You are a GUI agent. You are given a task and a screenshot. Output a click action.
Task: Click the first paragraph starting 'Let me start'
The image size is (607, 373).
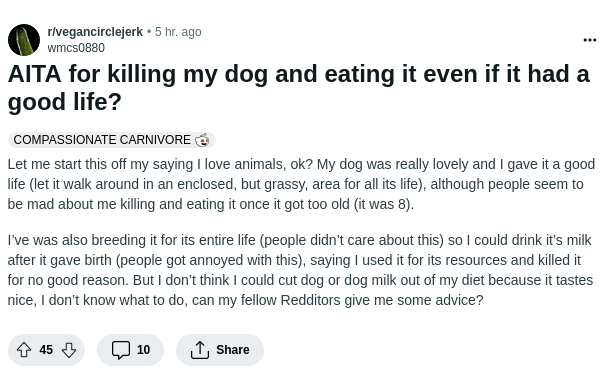(301, 184)
